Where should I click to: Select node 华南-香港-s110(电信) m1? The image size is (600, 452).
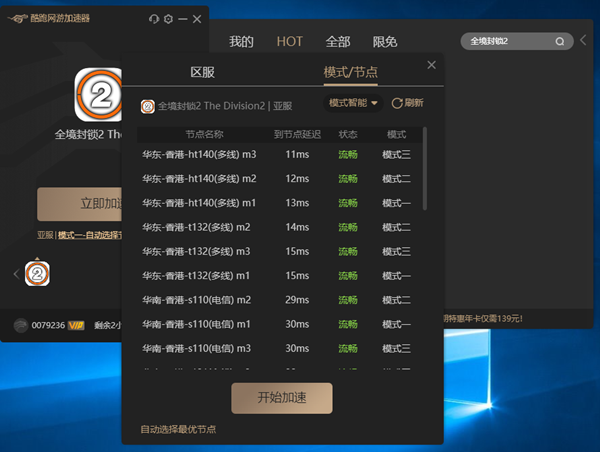click(x=279, y=324)
